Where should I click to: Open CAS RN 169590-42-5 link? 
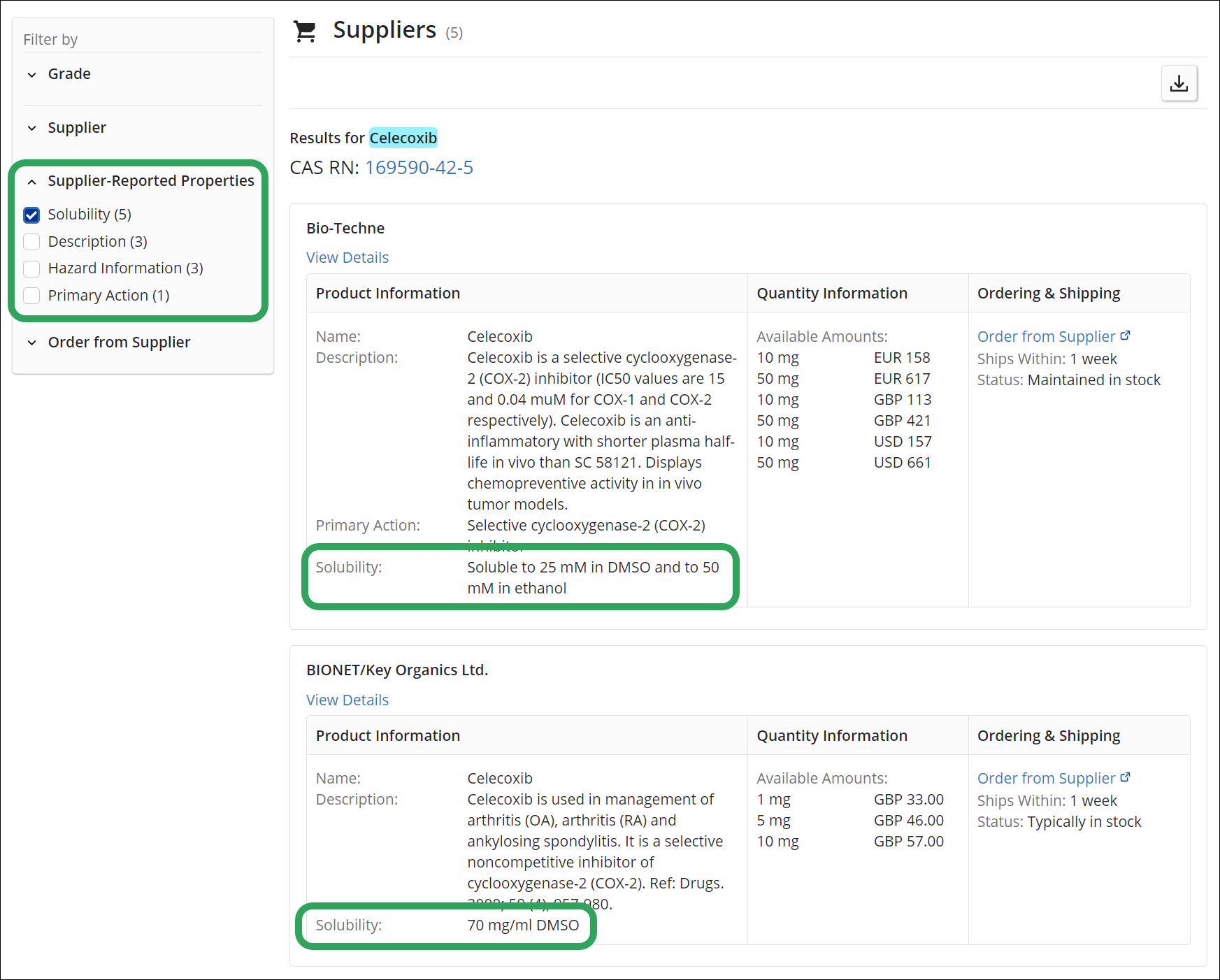[419, 168]
